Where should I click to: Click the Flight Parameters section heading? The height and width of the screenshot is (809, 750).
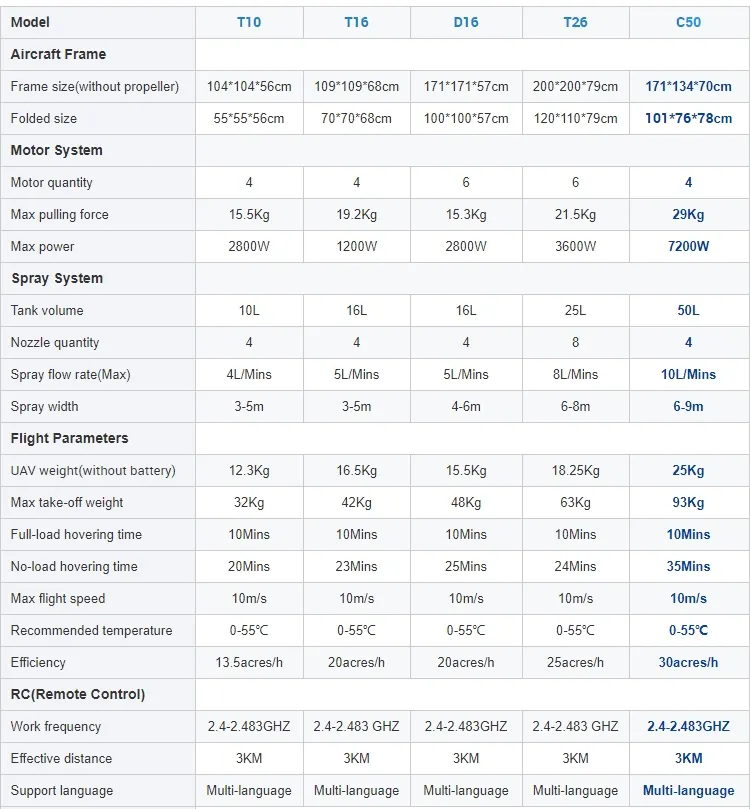click(x=69, y=438)
